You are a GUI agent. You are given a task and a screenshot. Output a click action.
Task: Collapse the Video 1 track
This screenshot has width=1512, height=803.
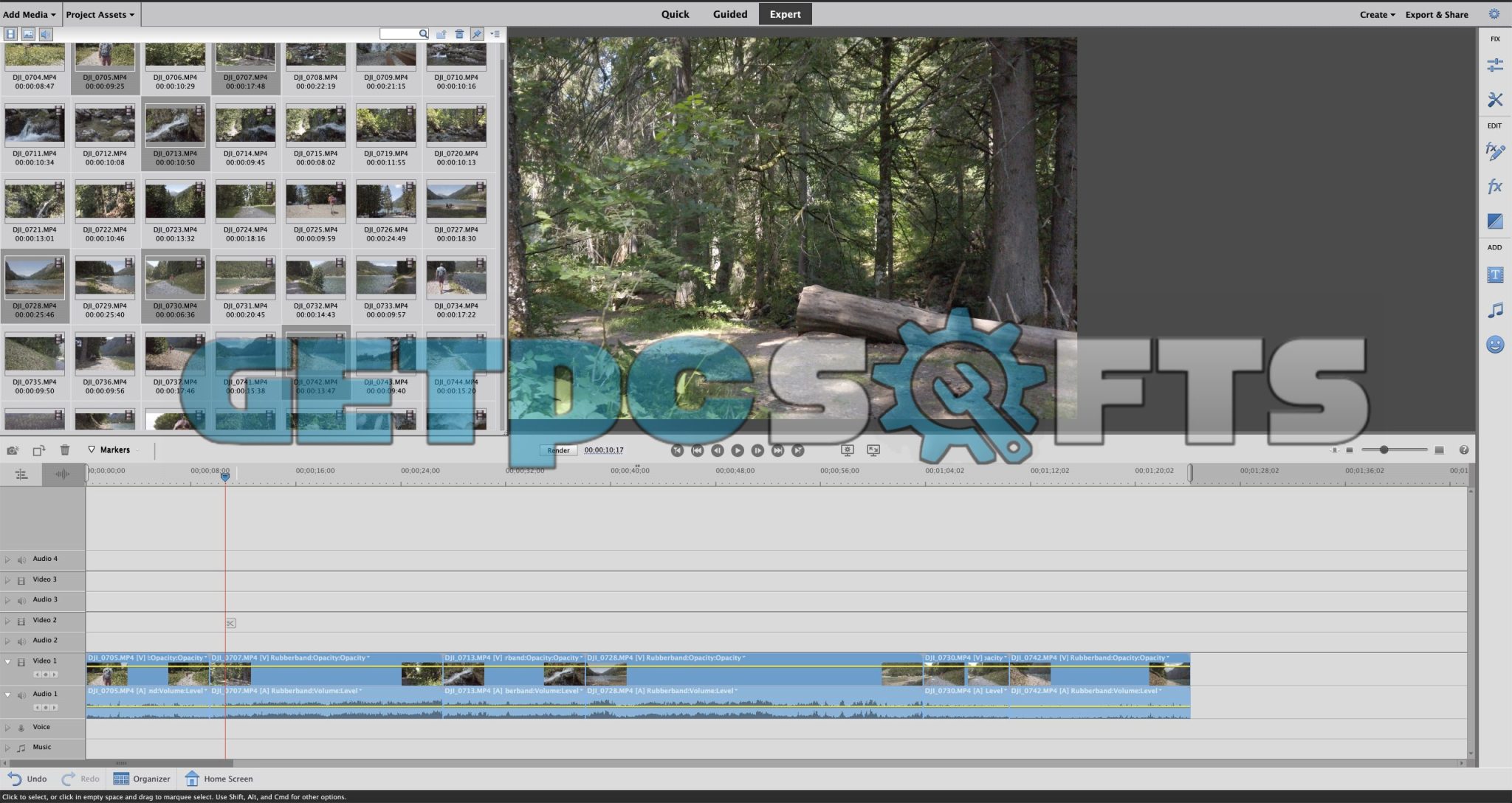coord(7,661)
